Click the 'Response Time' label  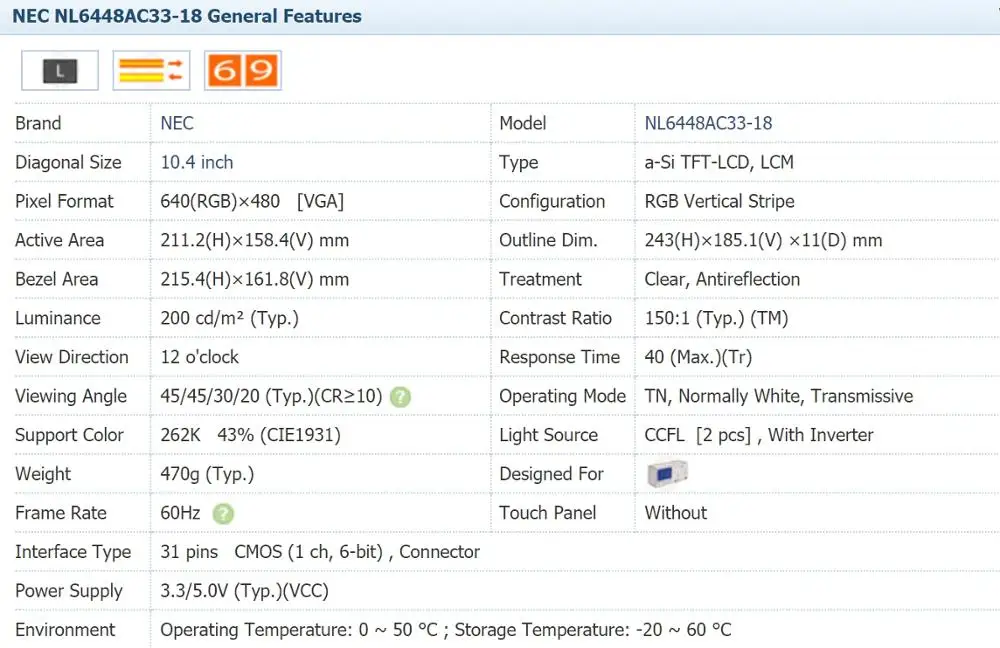(559, 357)
